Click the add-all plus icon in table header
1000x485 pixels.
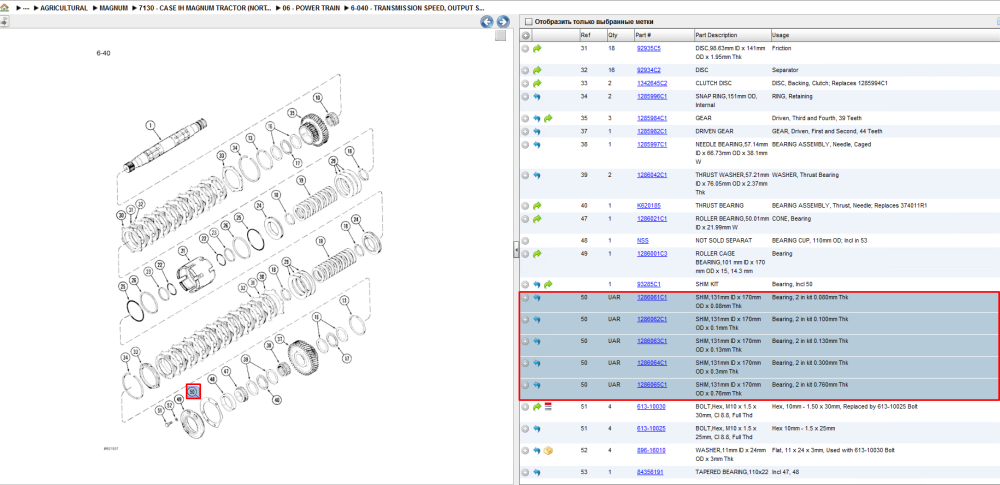(526, 35)
